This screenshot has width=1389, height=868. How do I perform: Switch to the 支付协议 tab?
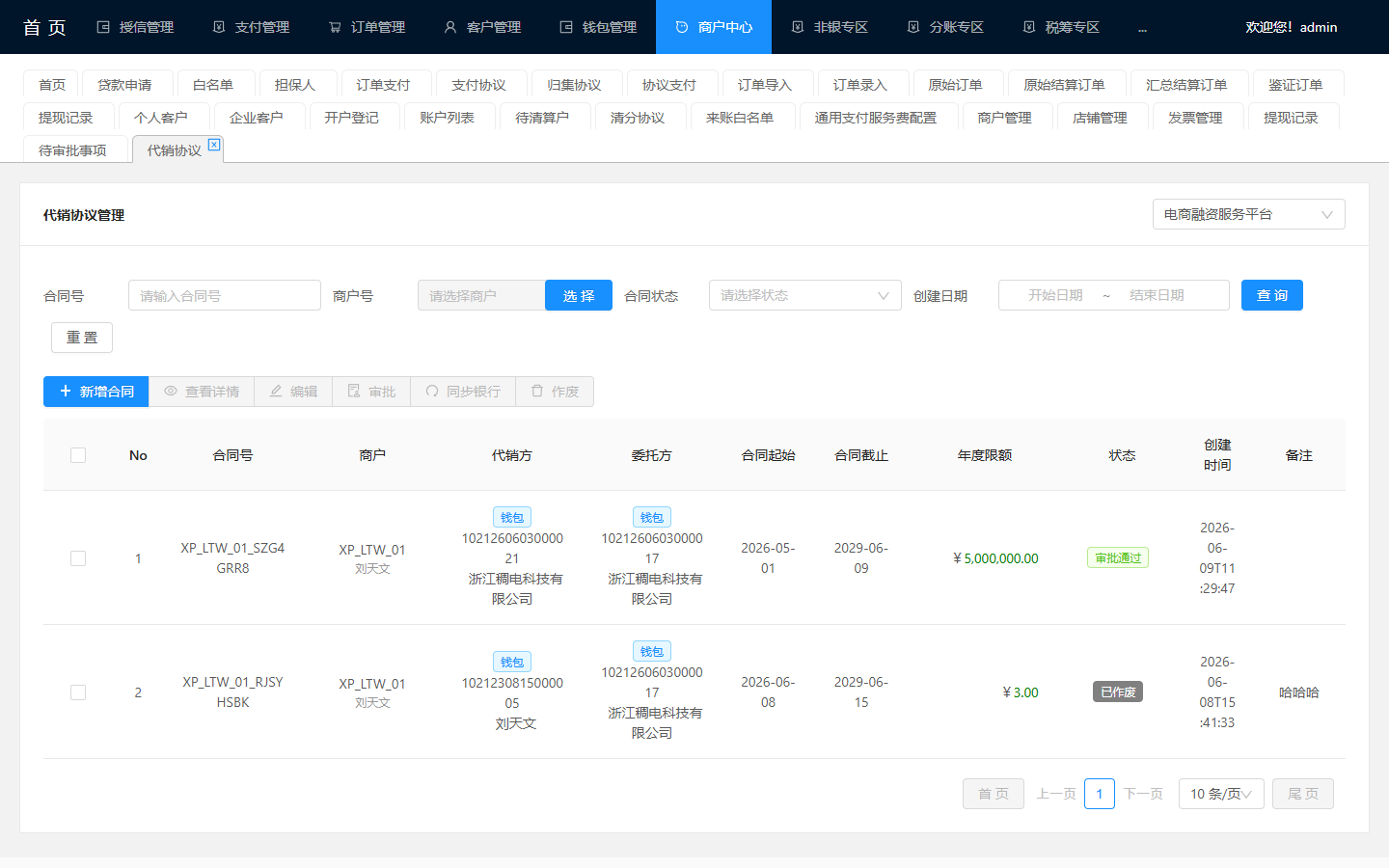coord(479,85)
